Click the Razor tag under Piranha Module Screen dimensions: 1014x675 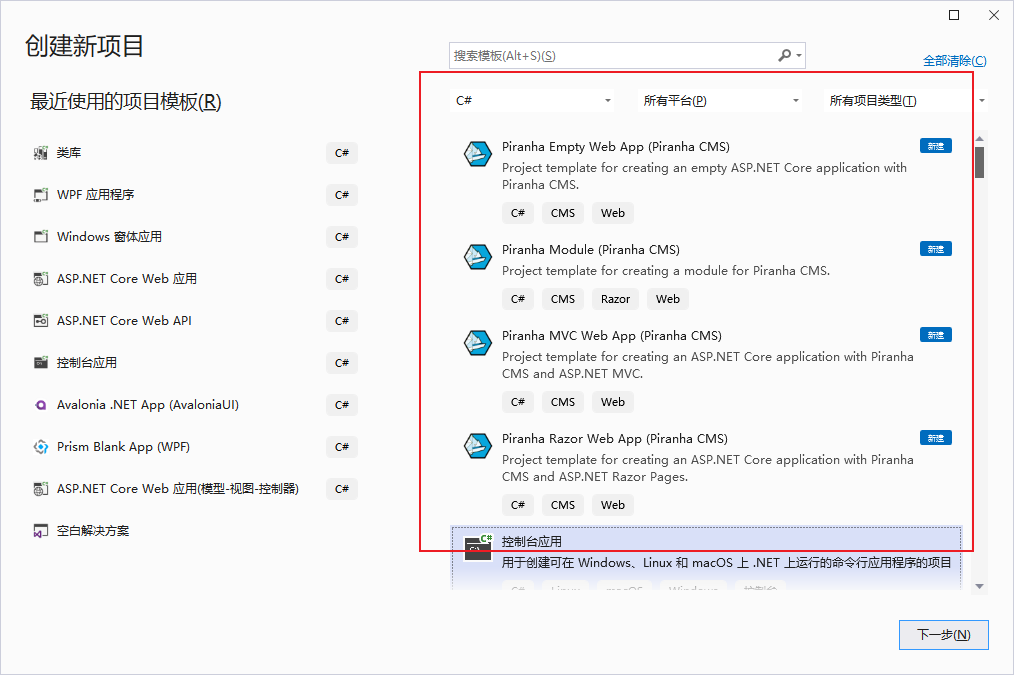pyautogui.click(x=615, y=299)
